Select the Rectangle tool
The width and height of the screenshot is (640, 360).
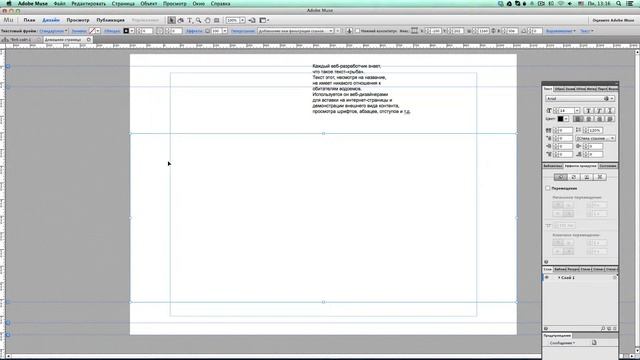point(217,20)
